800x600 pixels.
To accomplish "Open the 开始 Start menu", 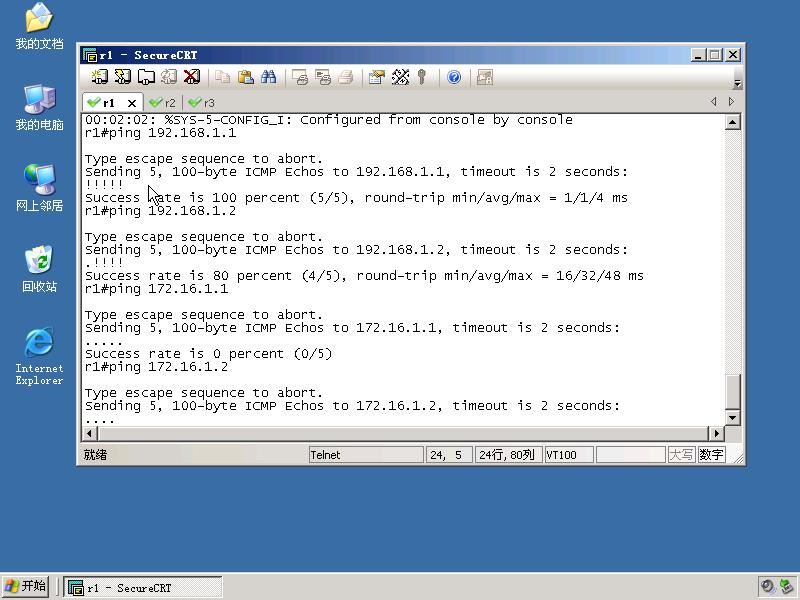I will (26, 586).
